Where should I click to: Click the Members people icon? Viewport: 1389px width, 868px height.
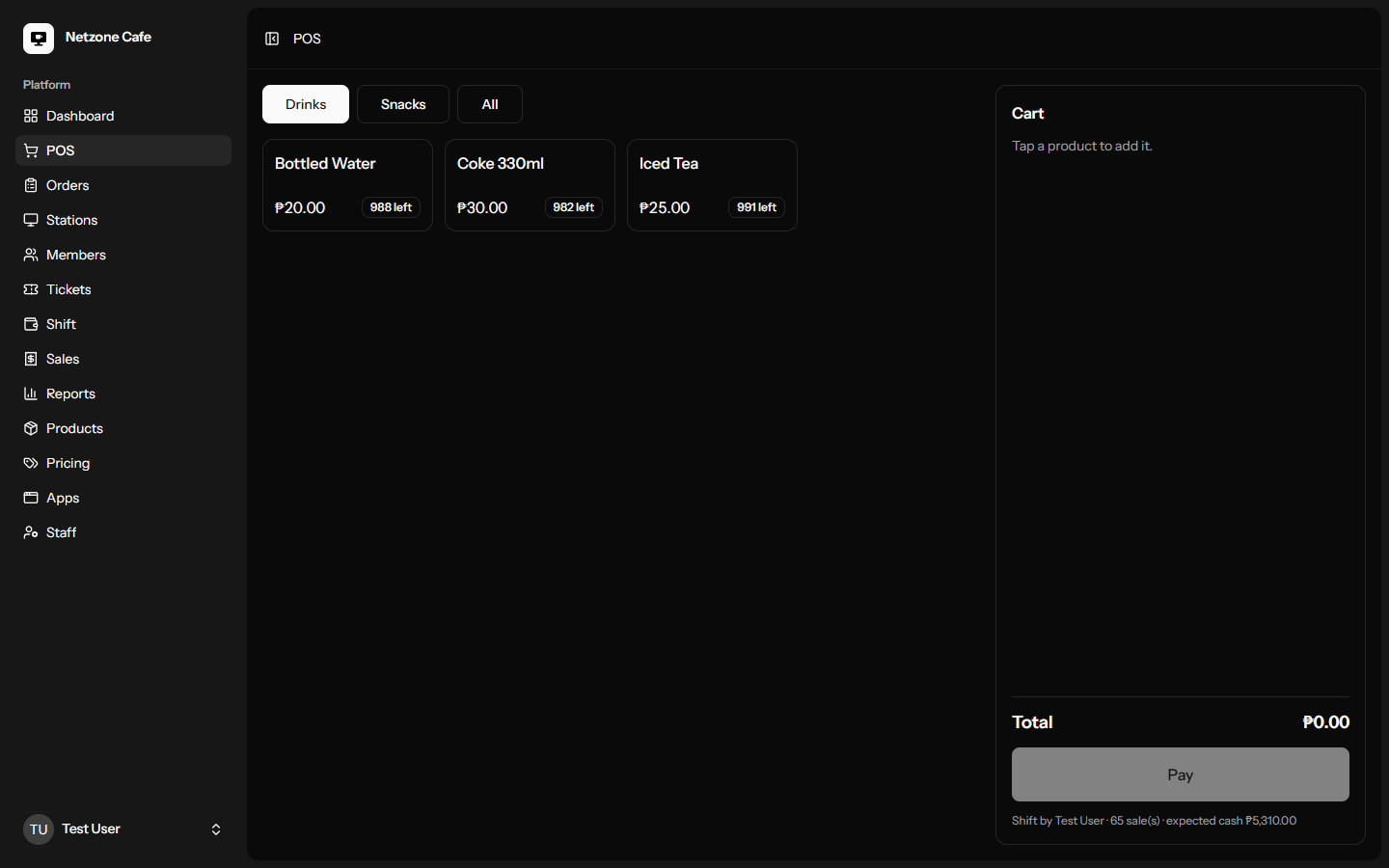[31, 255]
